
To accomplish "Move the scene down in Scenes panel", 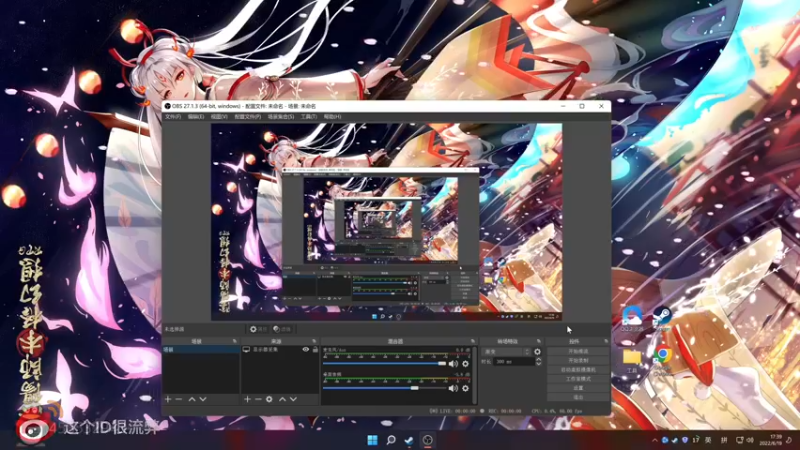I will pyautogui.click(x=203, y=399).
